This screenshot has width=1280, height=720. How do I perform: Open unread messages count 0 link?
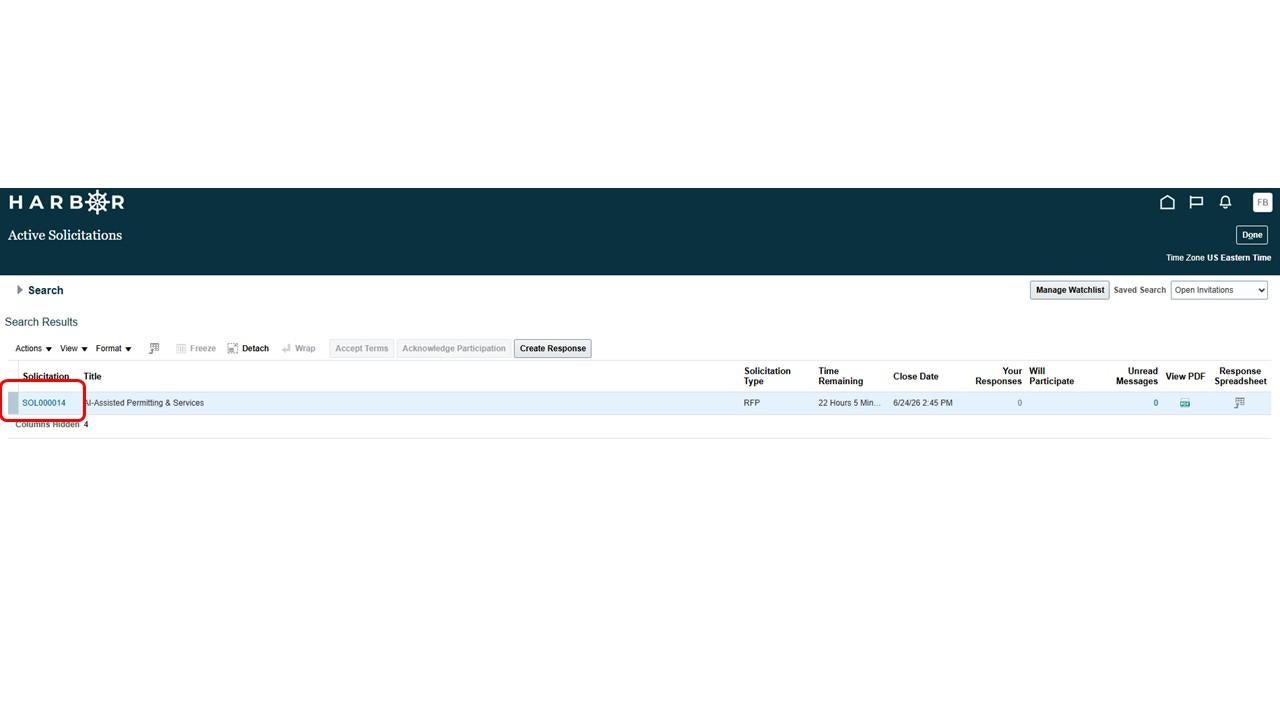tap(1155, 403)
